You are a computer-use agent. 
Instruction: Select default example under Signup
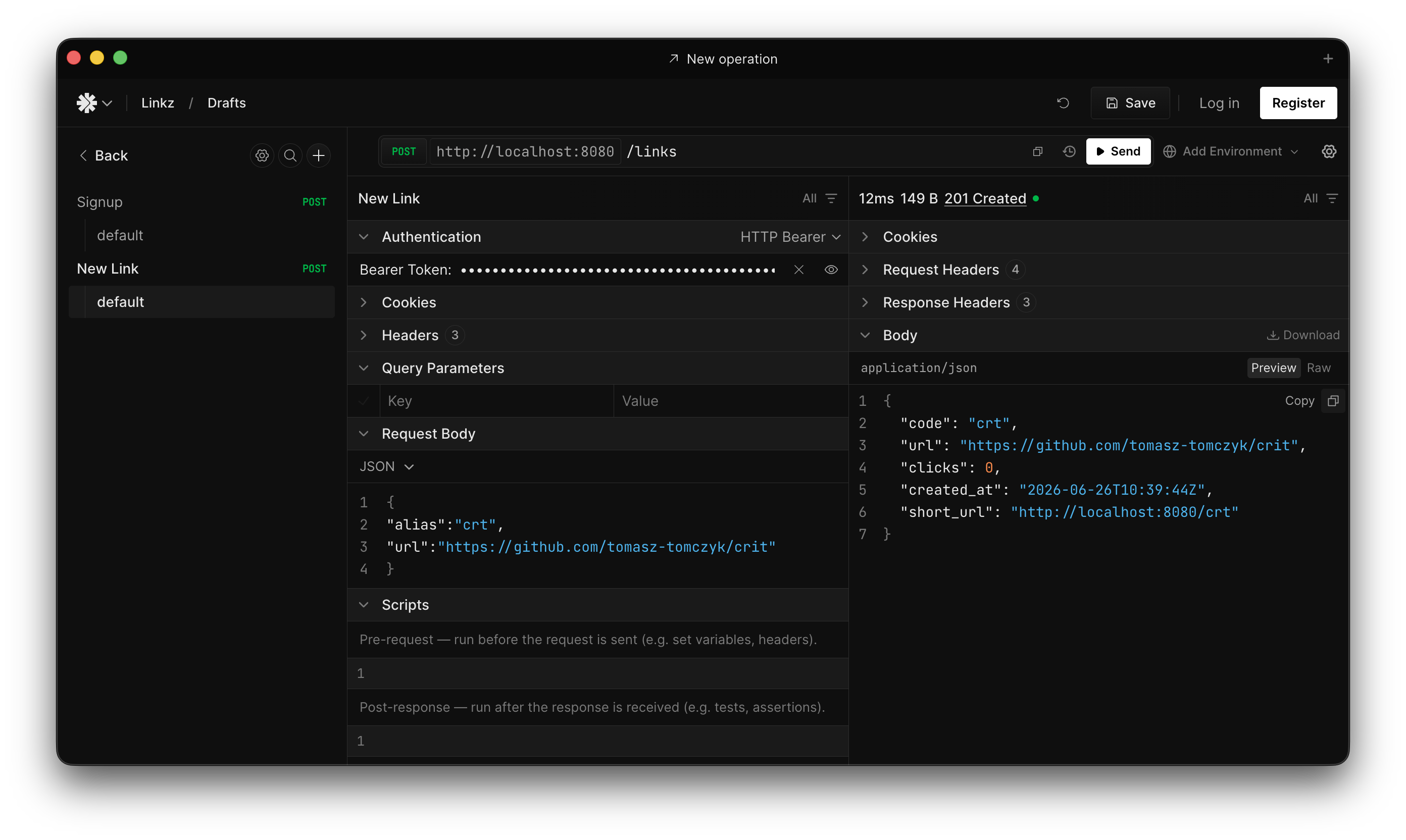202,235
